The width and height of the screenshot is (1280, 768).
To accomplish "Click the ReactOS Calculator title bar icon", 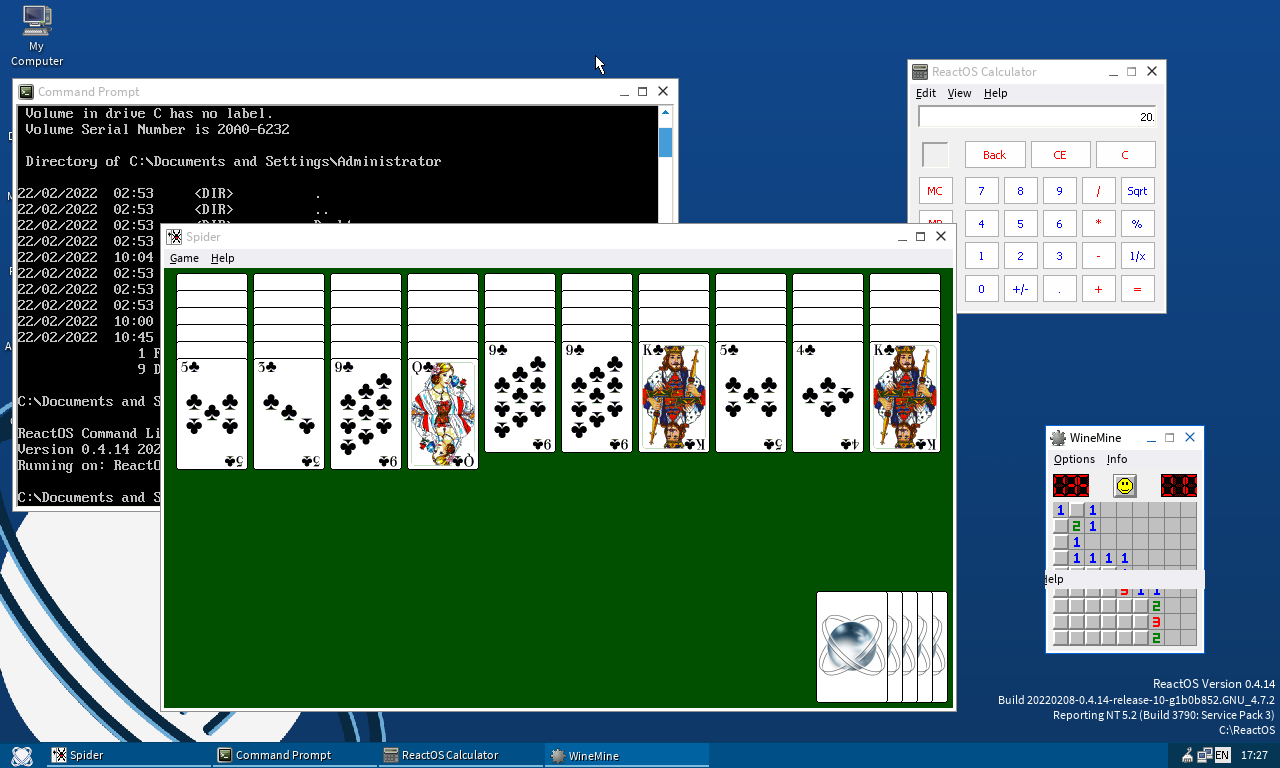I will (x=920, y=72).
